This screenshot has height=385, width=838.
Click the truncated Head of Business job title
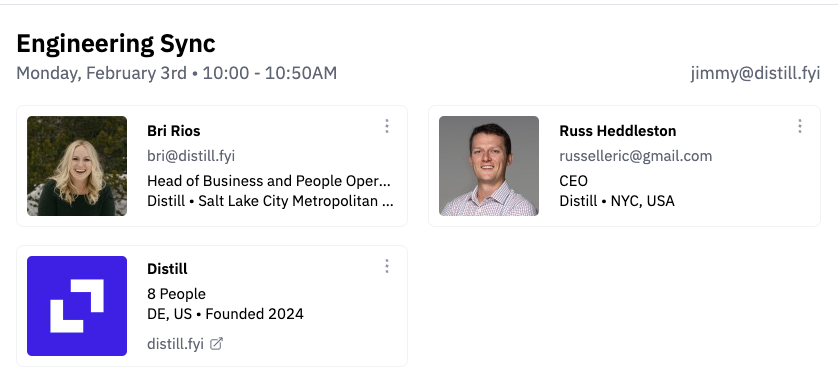(x=269, y=181)
